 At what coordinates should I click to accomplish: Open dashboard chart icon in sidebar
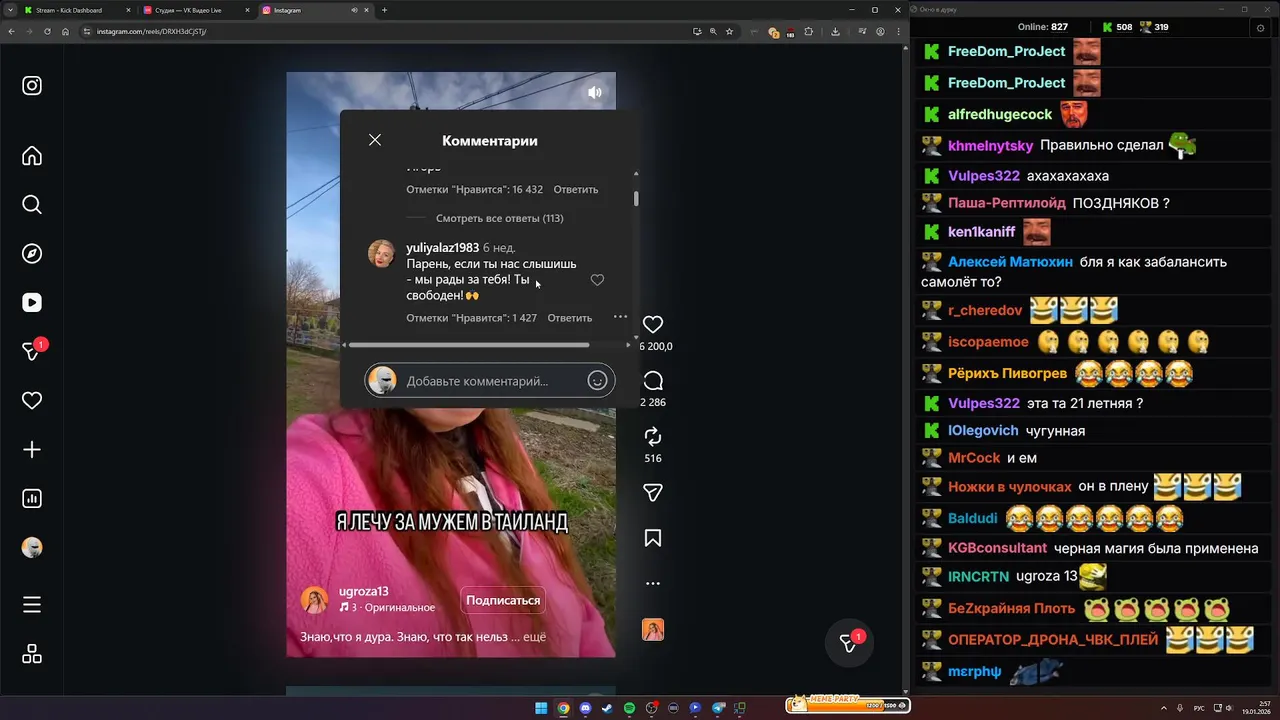[32, 499]
